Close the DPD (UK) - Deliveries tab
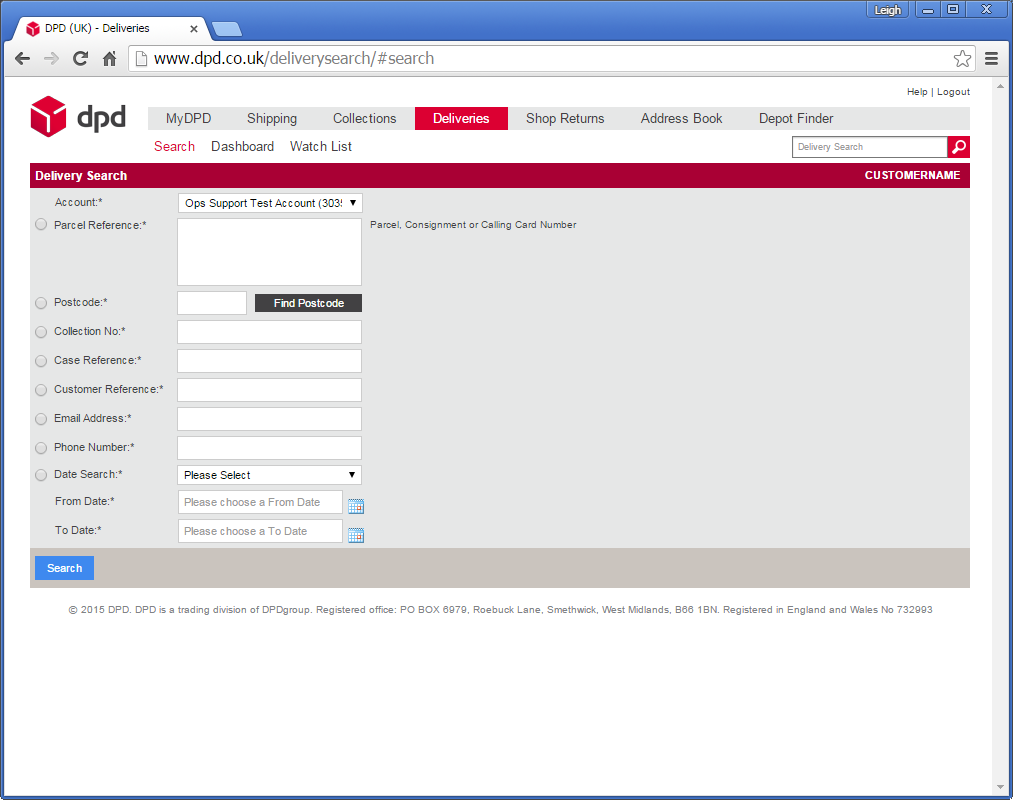This screenshot has width=1013, height=800. click(194, 28)
